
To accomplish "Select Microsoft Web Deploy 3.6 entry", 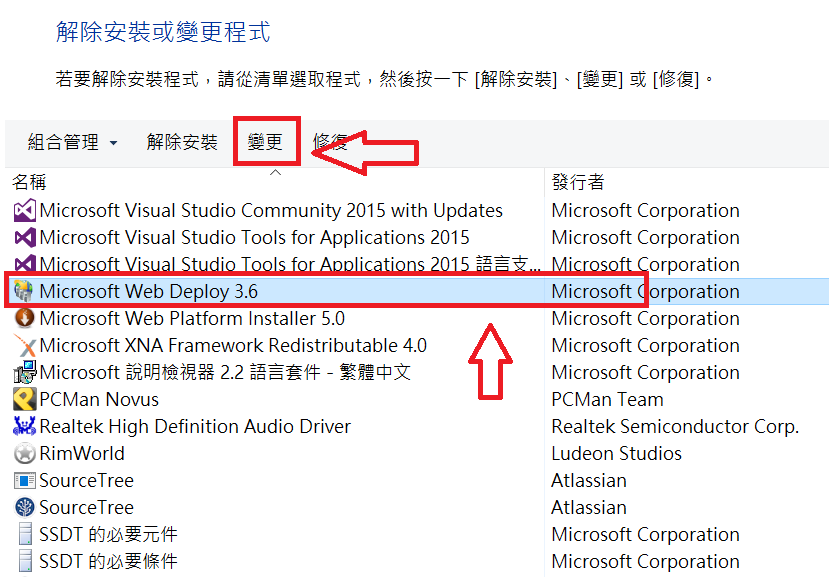I will click(149, 291).
